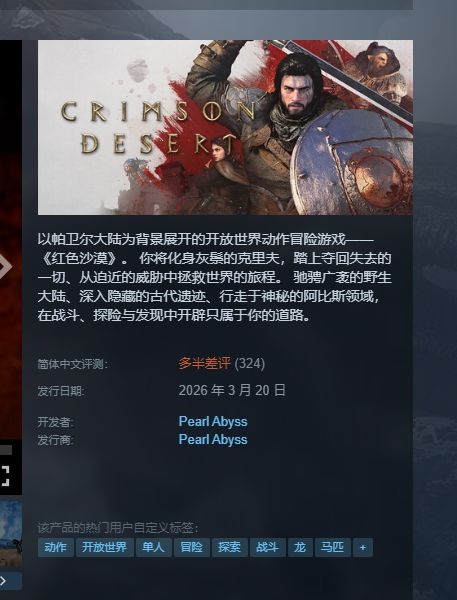The image size is (457, 600).
Task: Select the 战斗 tag
Action: (x=267, y=548)
